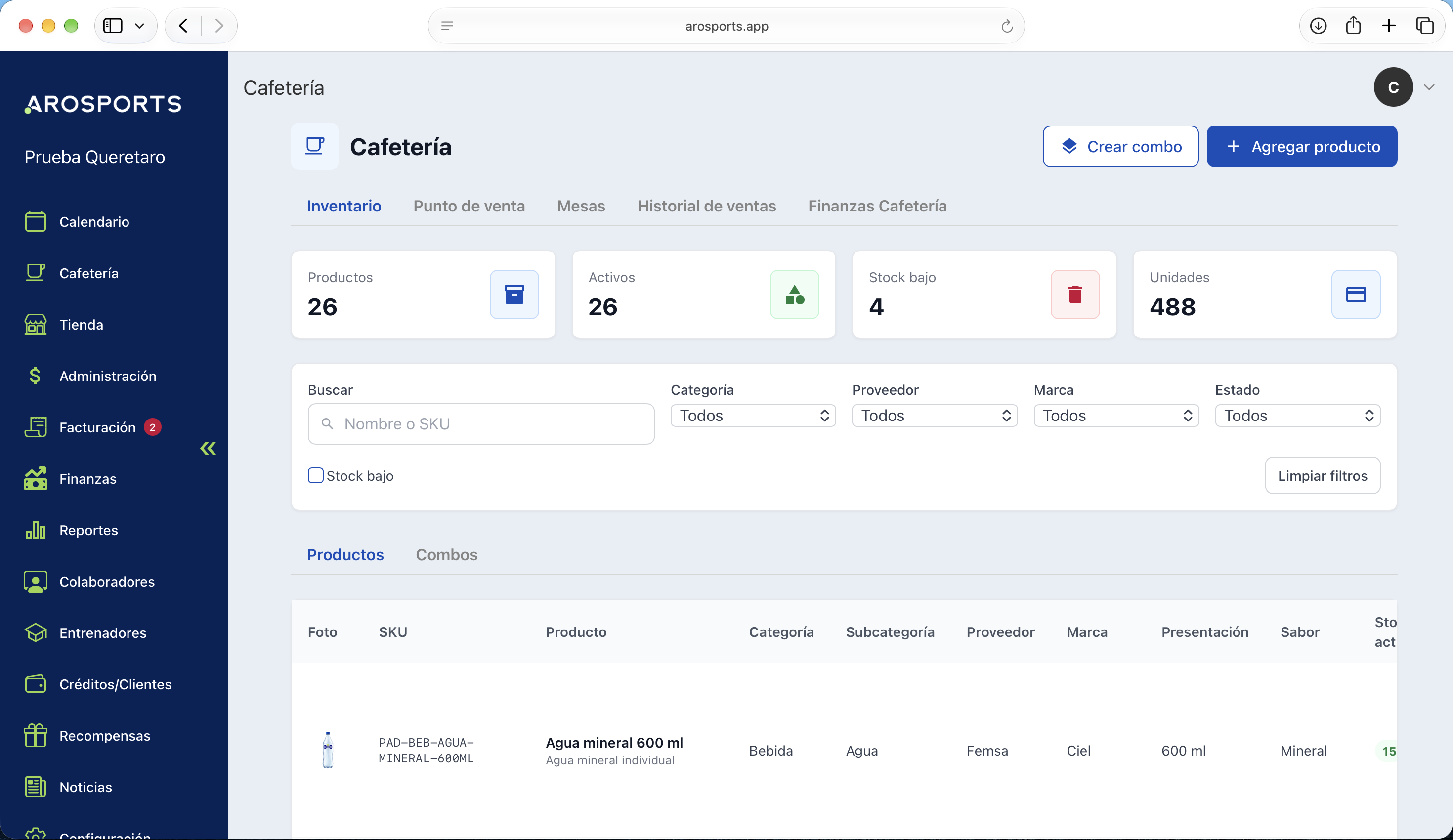The height and width of the screenshot is (840, 1453).
Task: Toggle the Safari sidebar
Action: click(x=113, y=26)
